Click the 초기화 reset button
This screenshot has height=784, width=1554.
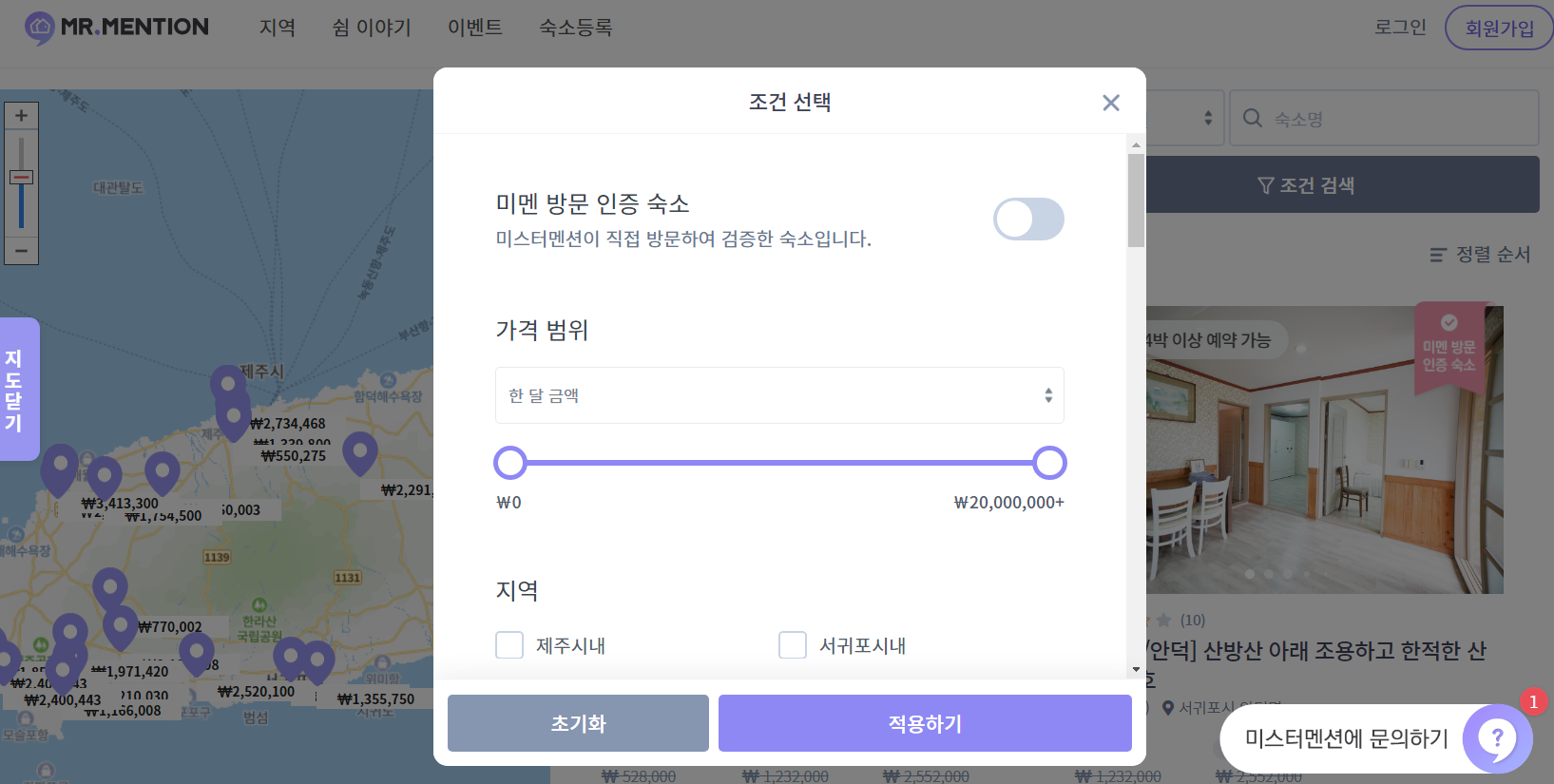coord(578,723)
